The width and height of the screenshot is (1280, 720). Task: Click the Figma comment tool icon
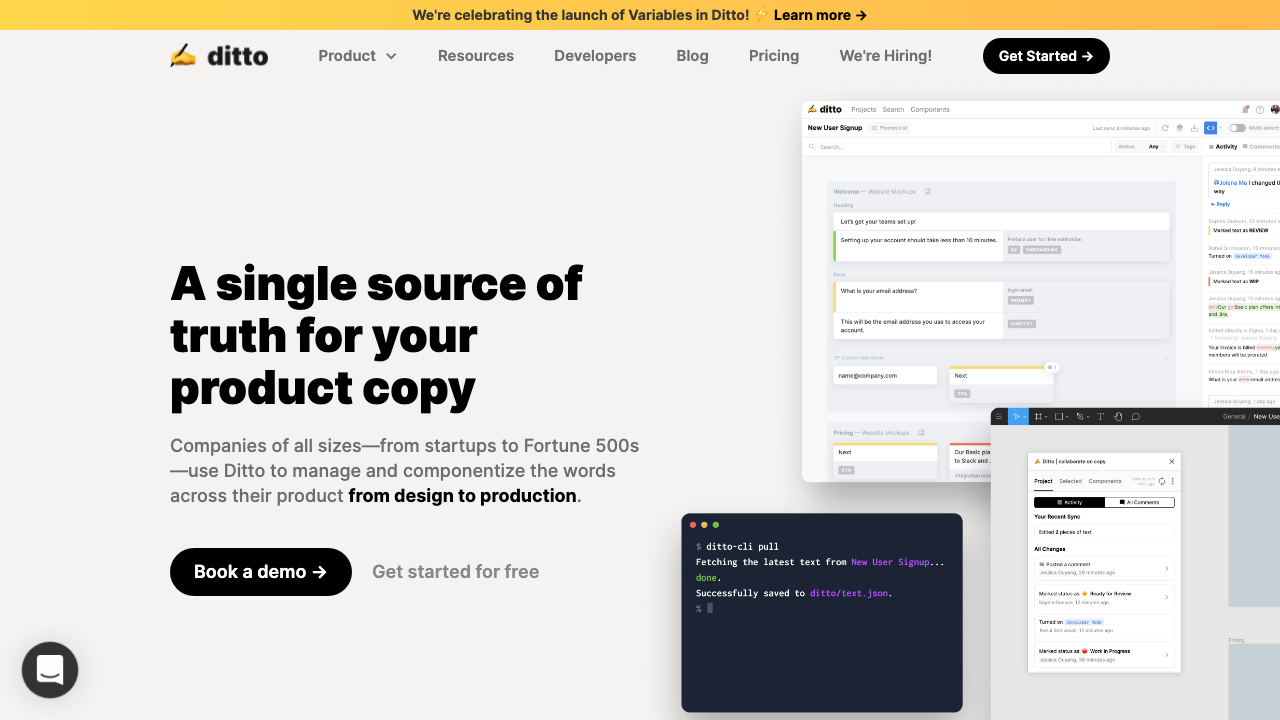[1135, 417]
